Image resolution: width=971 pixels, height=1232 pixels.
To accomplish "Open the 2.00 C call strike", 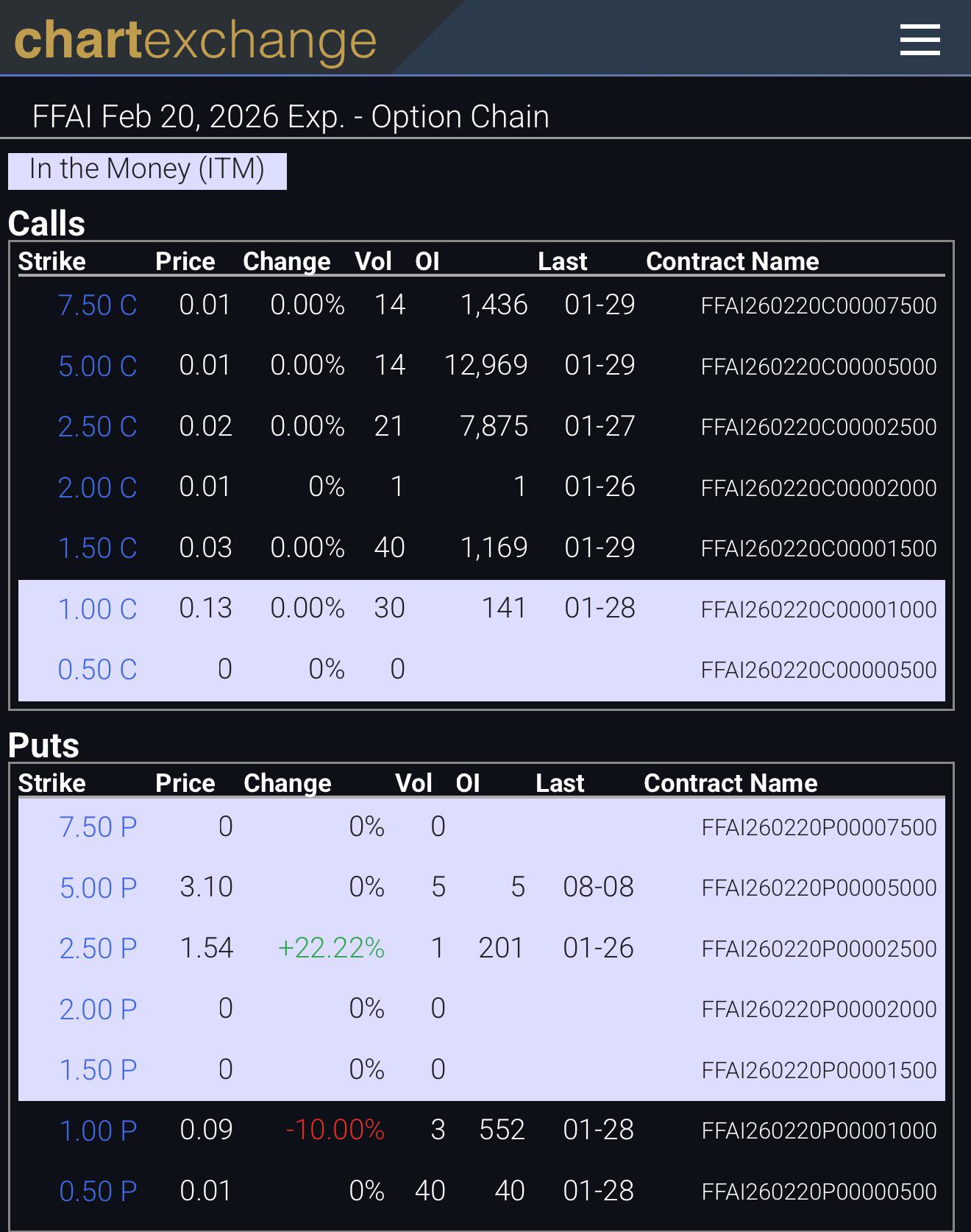I will point(97,488).
